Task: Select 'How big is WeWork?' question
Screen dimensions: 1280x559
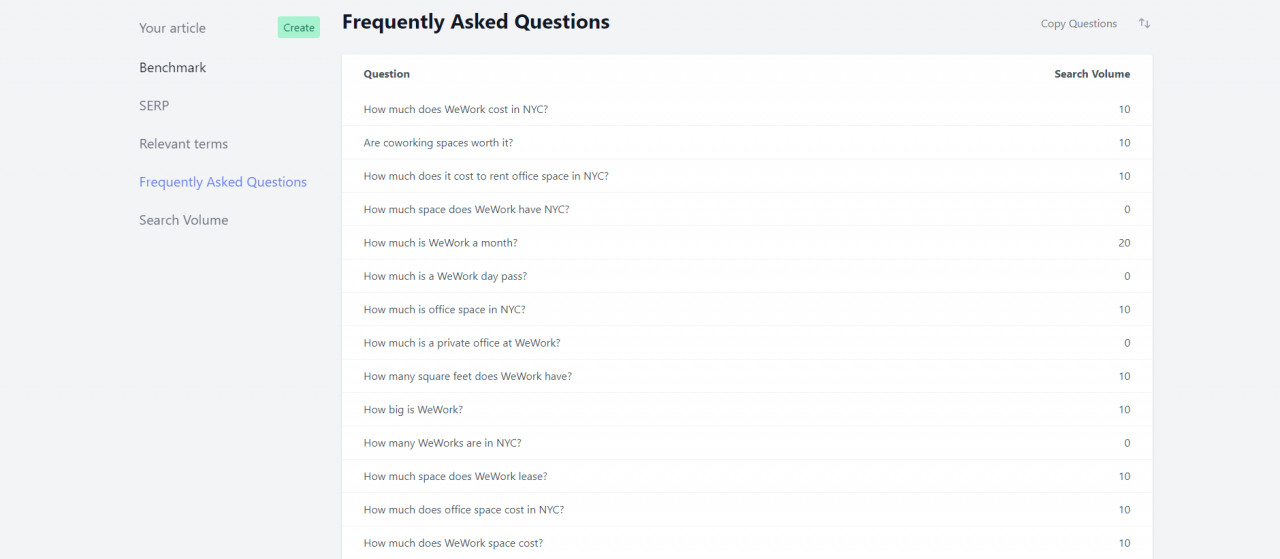Action: pyautogui.click(x=413, y=410)
